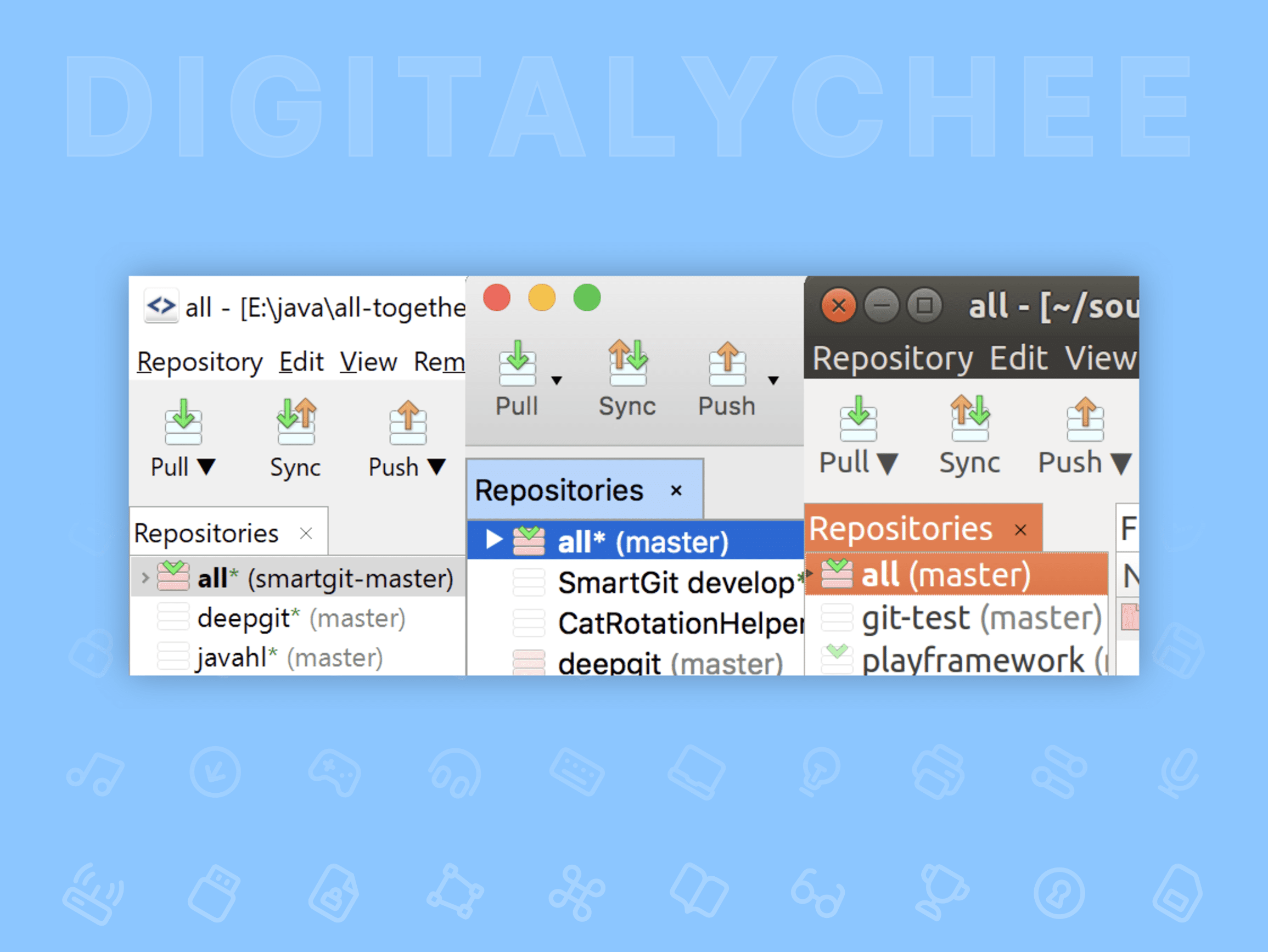Image resolution: width=1268 pixels, height=952 pixels.
Task: Close the Repositories tab in the macOS window
Action: point(676,490)
